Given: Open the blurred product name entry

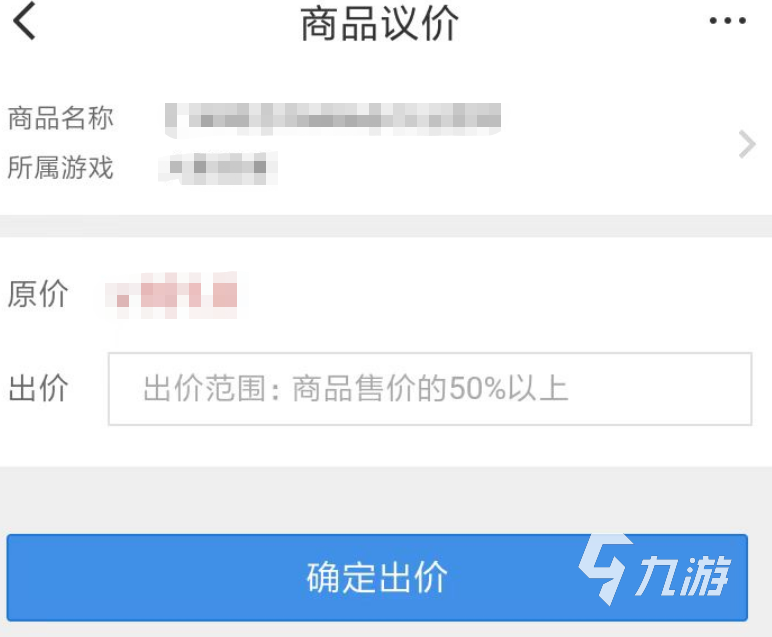Looking at the screenshot, I should click(333, 119).
